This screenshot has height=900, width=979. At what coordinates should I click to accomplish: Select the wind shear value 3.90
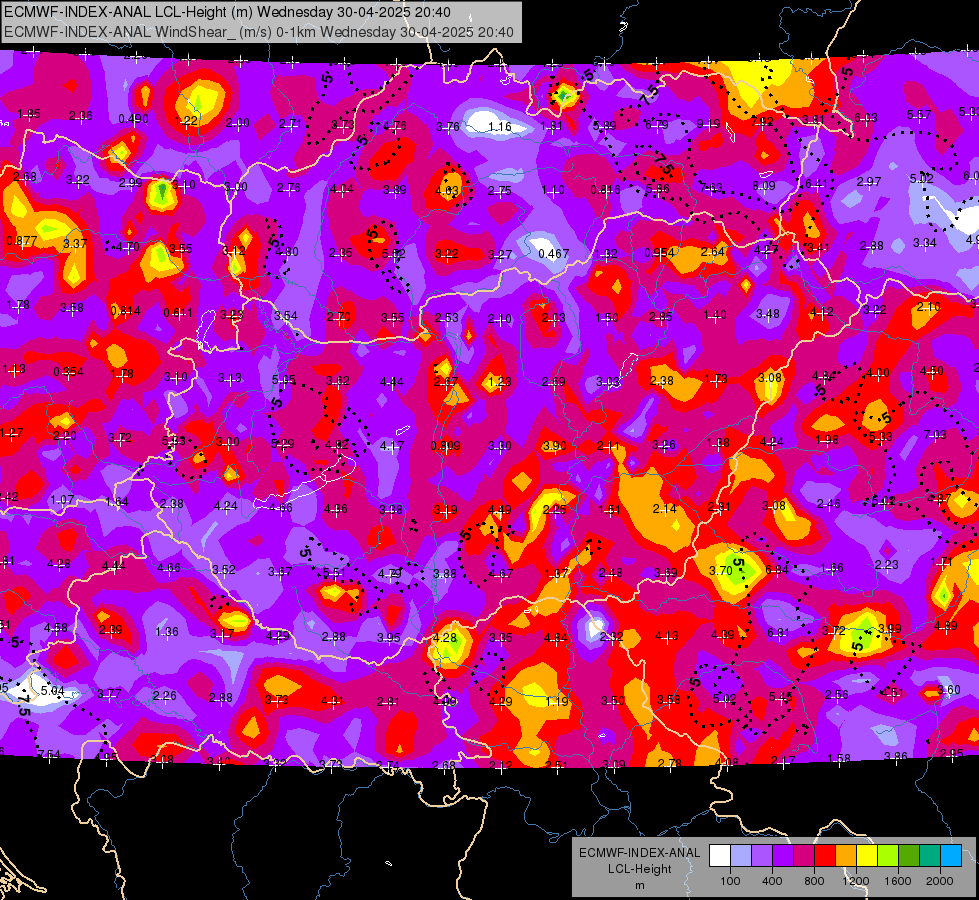pos(554,446)
